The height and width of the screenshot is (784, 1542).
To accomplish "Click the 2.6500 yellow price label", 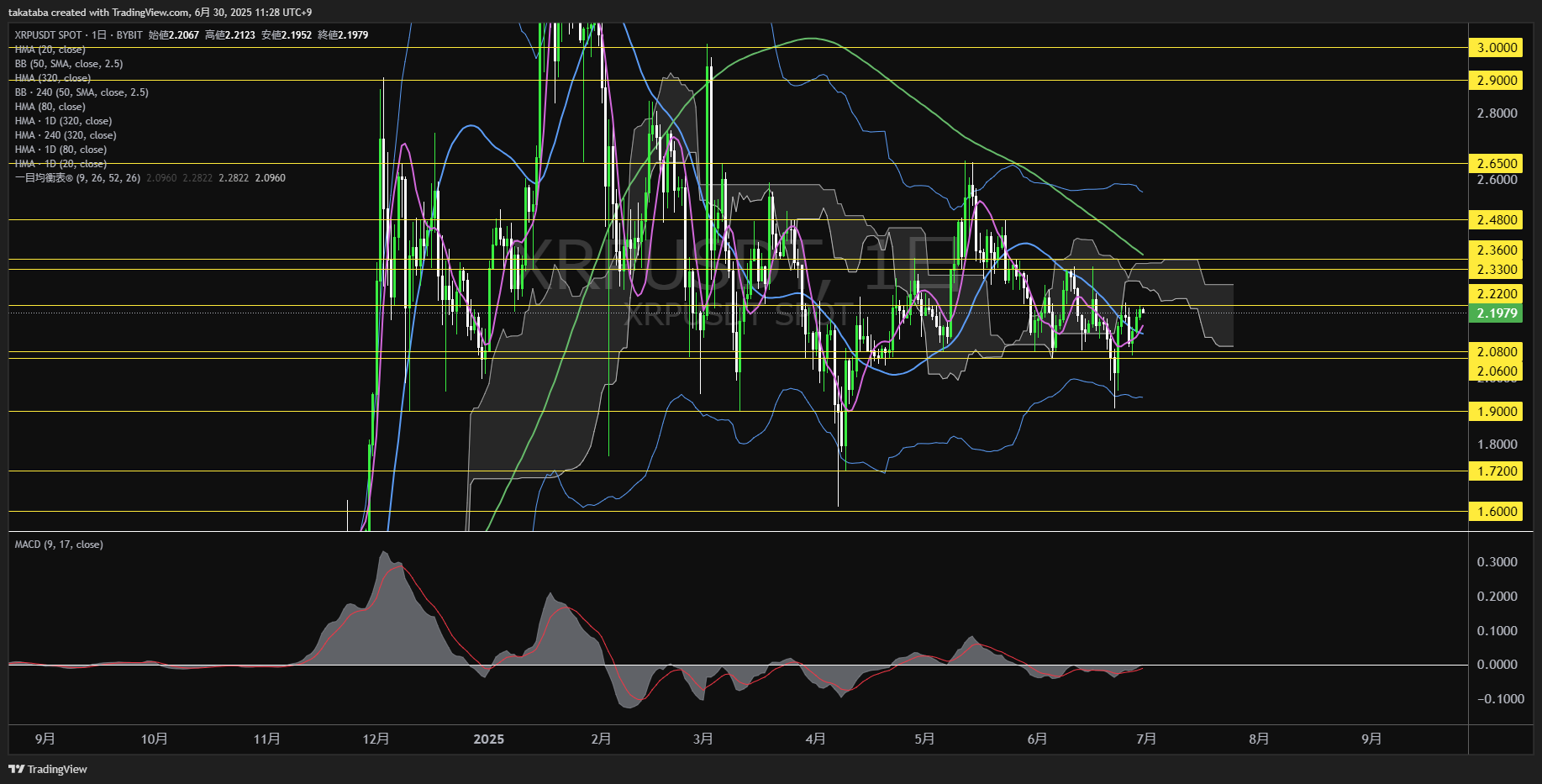I will pos(1496,164).
